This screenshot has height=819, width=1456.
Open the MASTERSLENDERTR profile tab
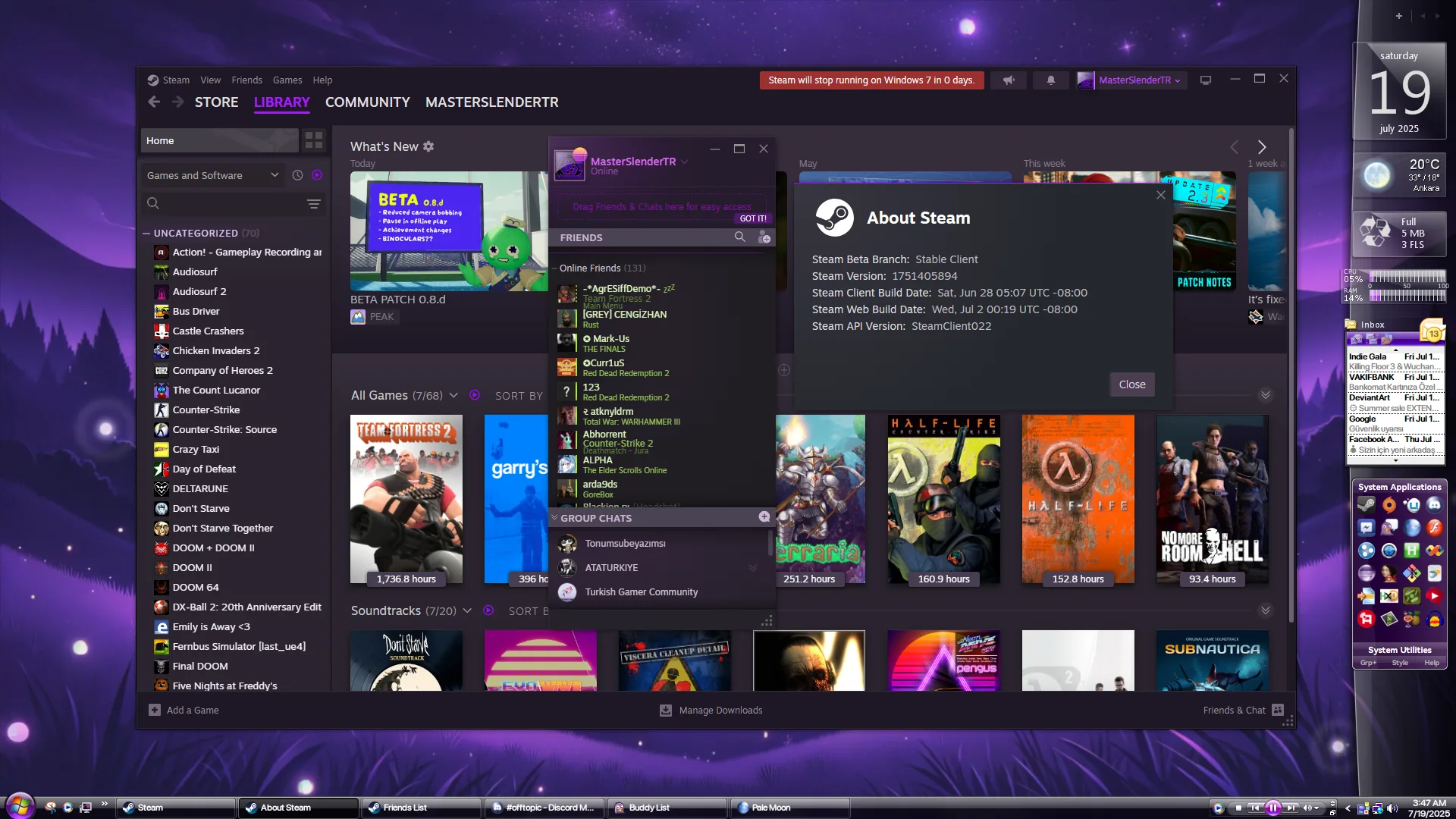click(491, 102)
